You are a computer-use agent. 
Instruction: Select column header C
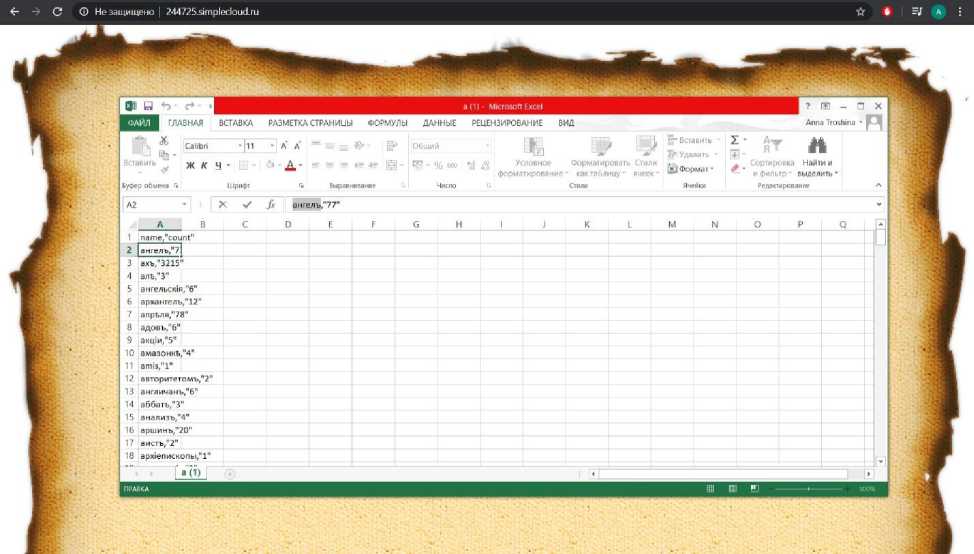click(245, 224)
